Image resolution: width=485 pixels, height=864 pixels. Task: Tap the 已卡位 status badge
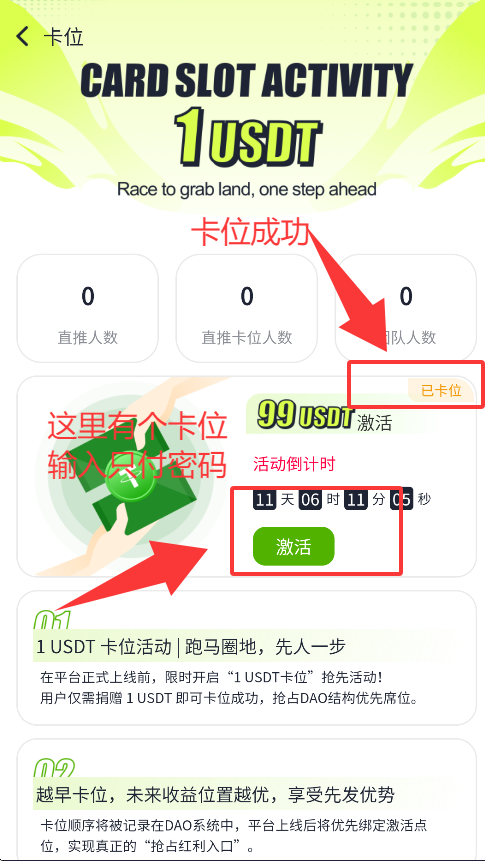441,390
